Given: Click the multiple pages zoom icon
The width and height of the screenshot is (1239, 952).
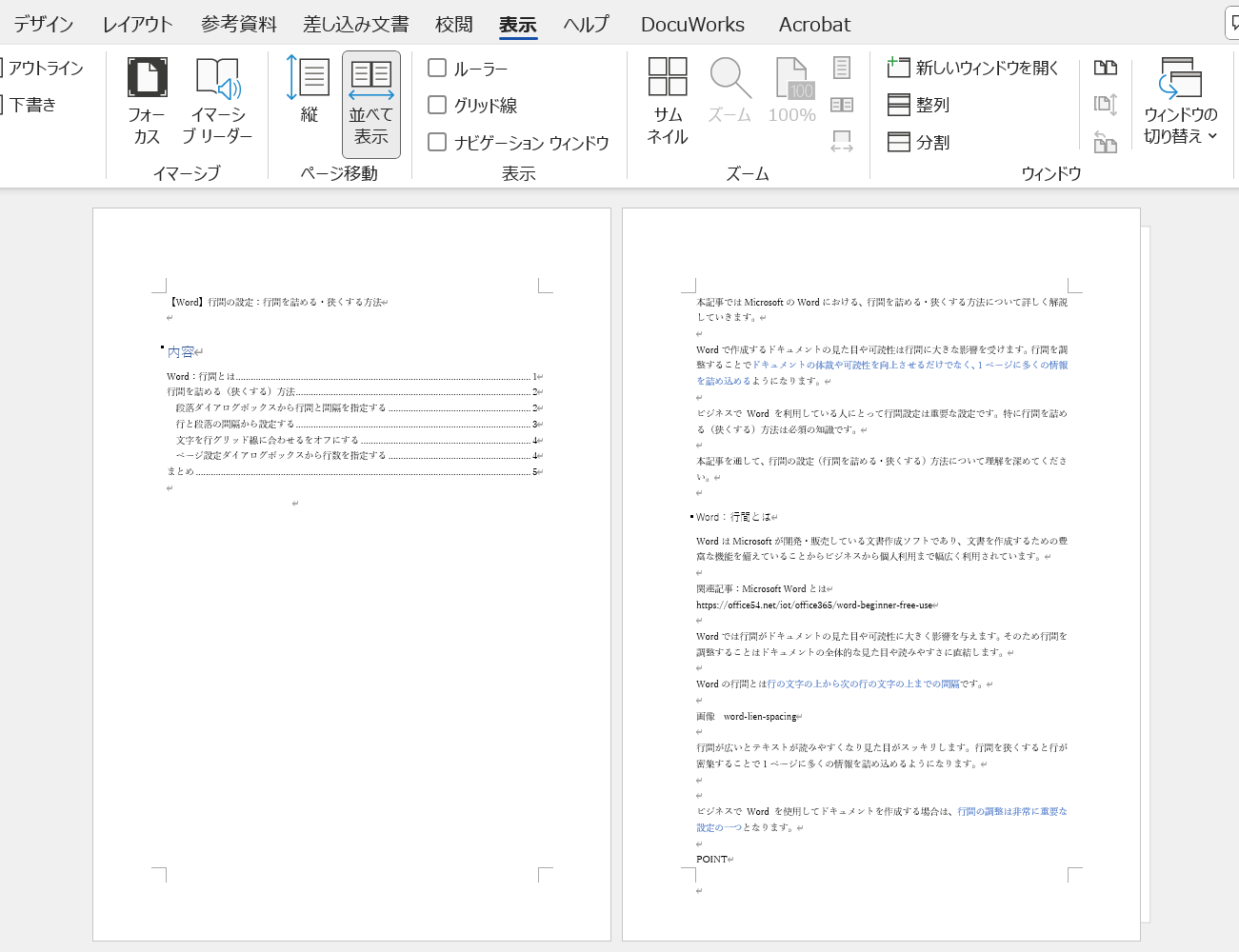Looking at the screenshot, I should (842, 105).
